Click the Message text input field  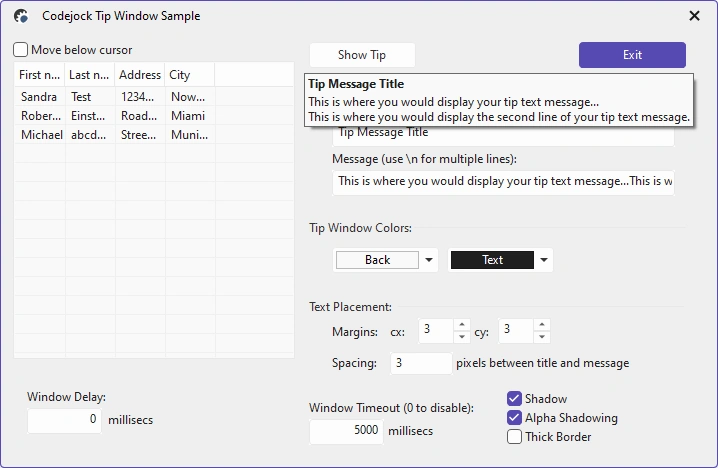[503, 182]
